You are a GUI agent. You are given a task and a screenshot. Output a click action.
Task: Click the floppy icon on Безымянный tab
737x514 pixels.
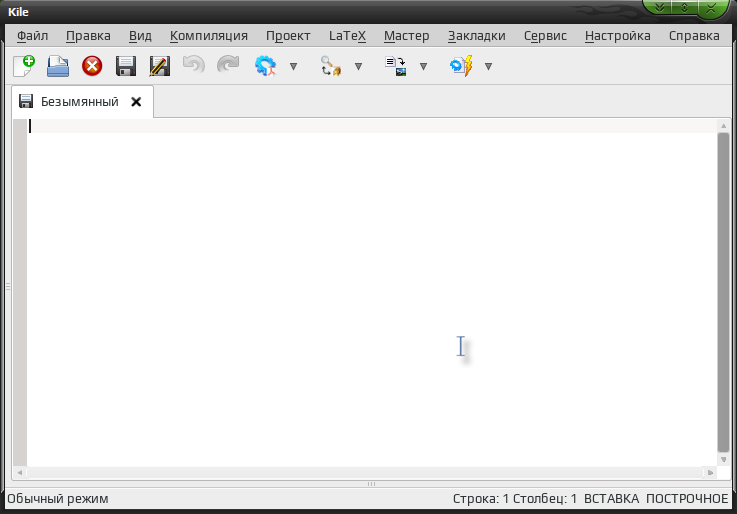26,101
